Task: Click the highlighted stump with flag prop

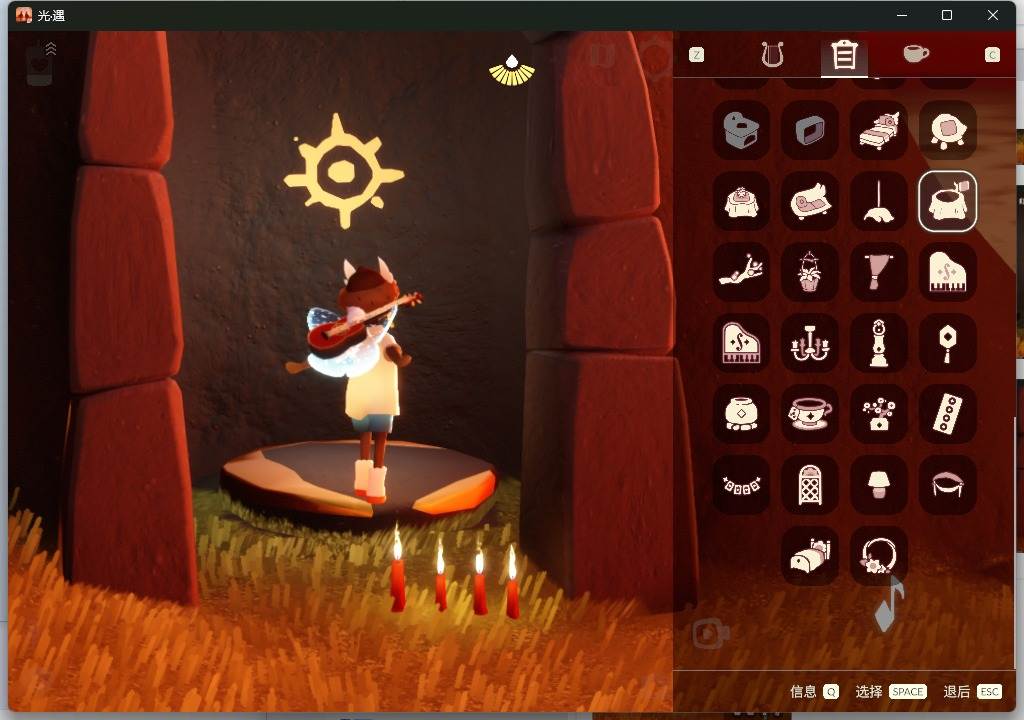Action: pos(948,201)
